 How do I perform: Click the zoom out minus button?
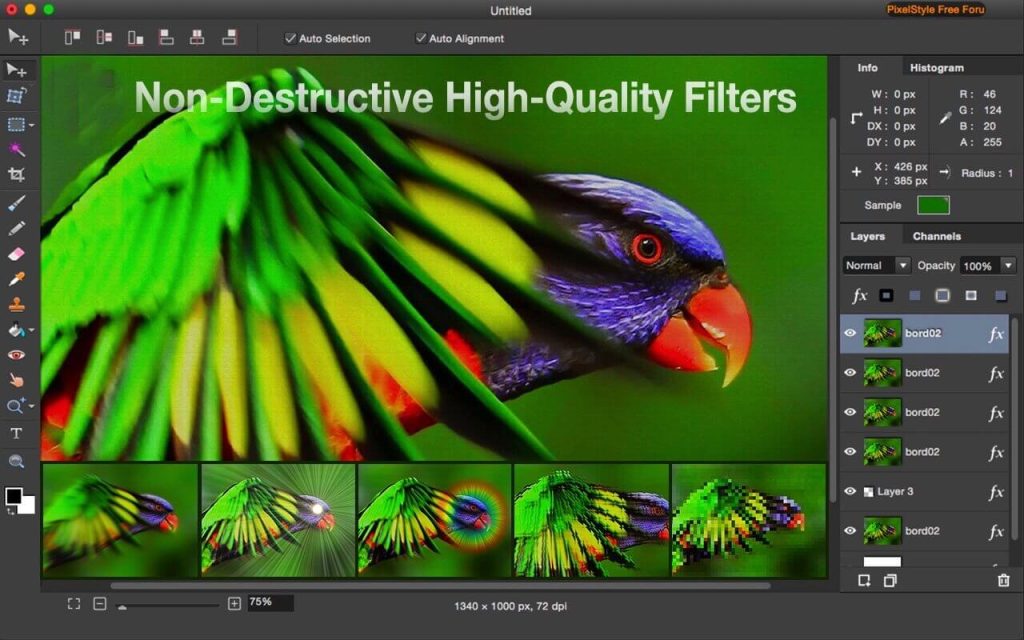98,603
